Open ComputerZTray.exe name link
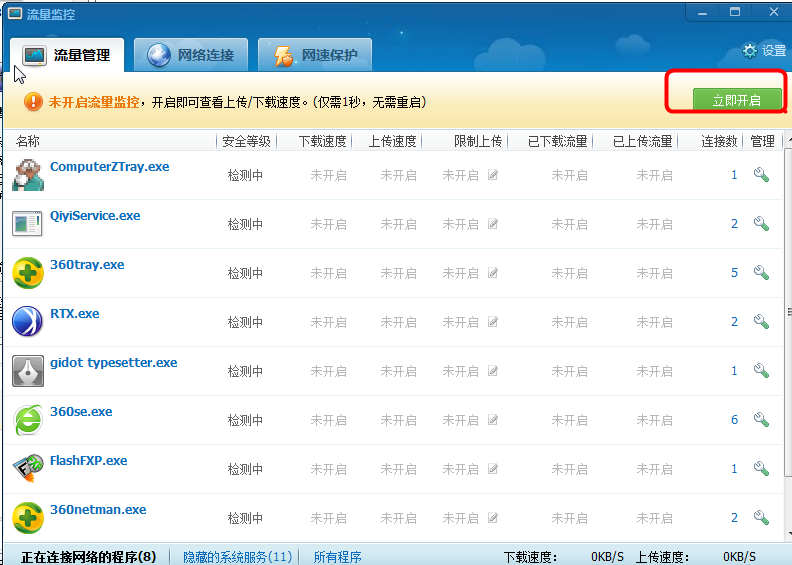 coord(110,167)
